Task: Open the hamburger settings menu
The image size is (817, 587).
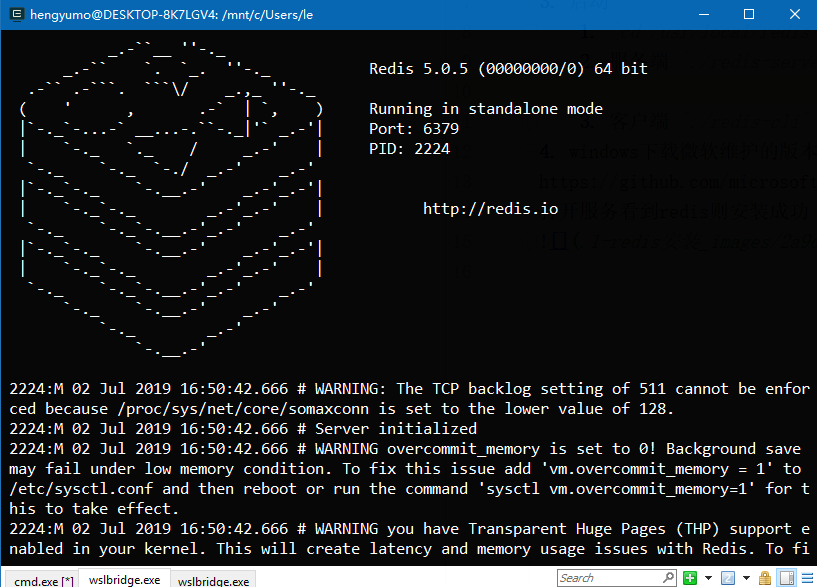Action: 807,578
